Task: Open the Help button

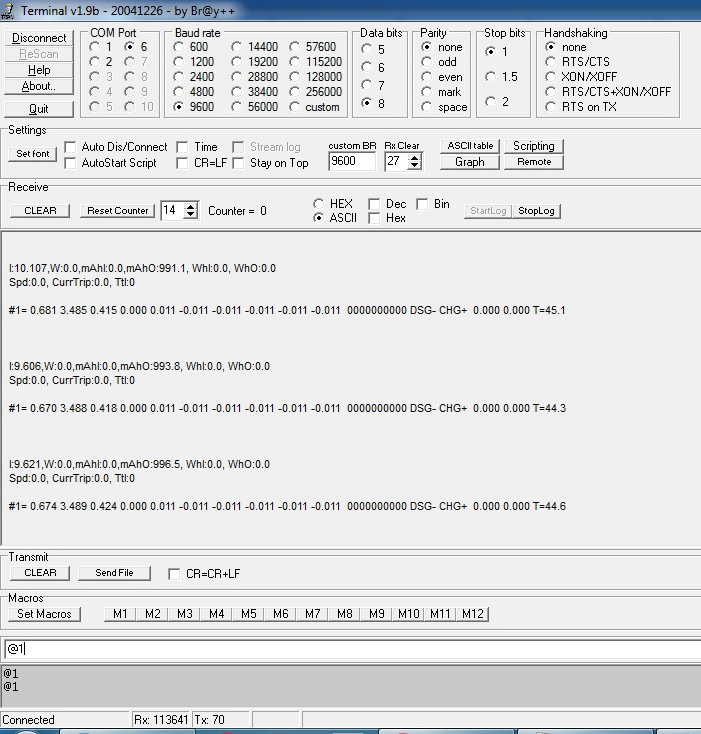Action: pyautogui.click(x=39, y=70)
